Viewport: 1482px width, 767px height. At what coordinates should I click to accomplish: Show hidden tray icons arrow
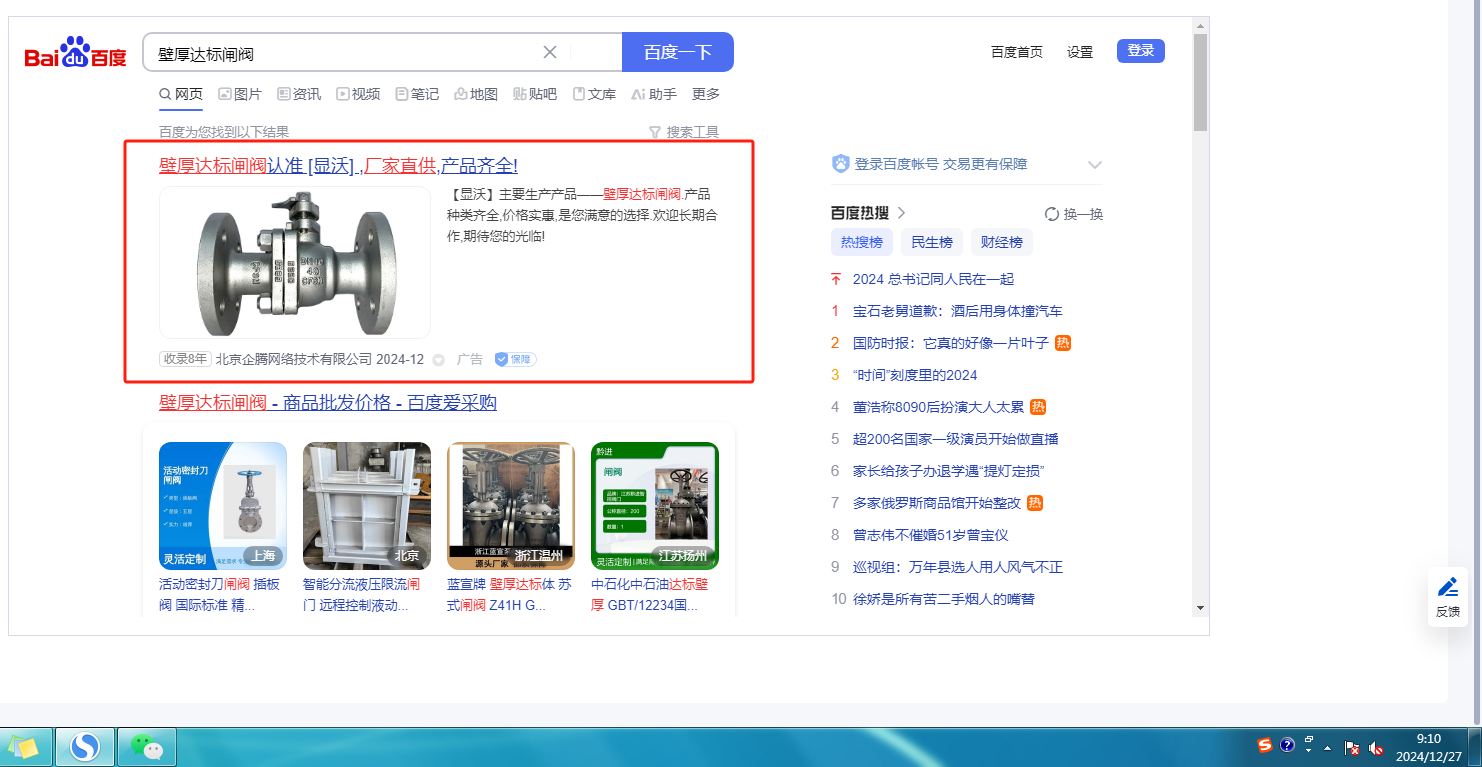(x=1328, y=747)
